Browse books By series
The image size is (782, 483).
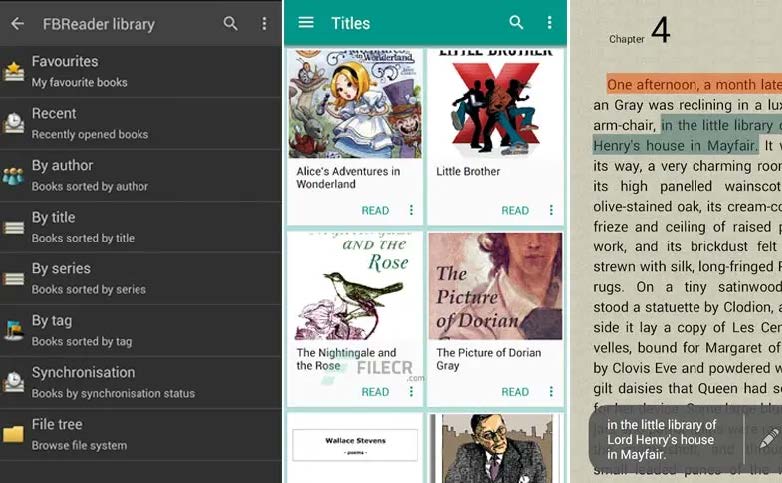click(141, 278)
